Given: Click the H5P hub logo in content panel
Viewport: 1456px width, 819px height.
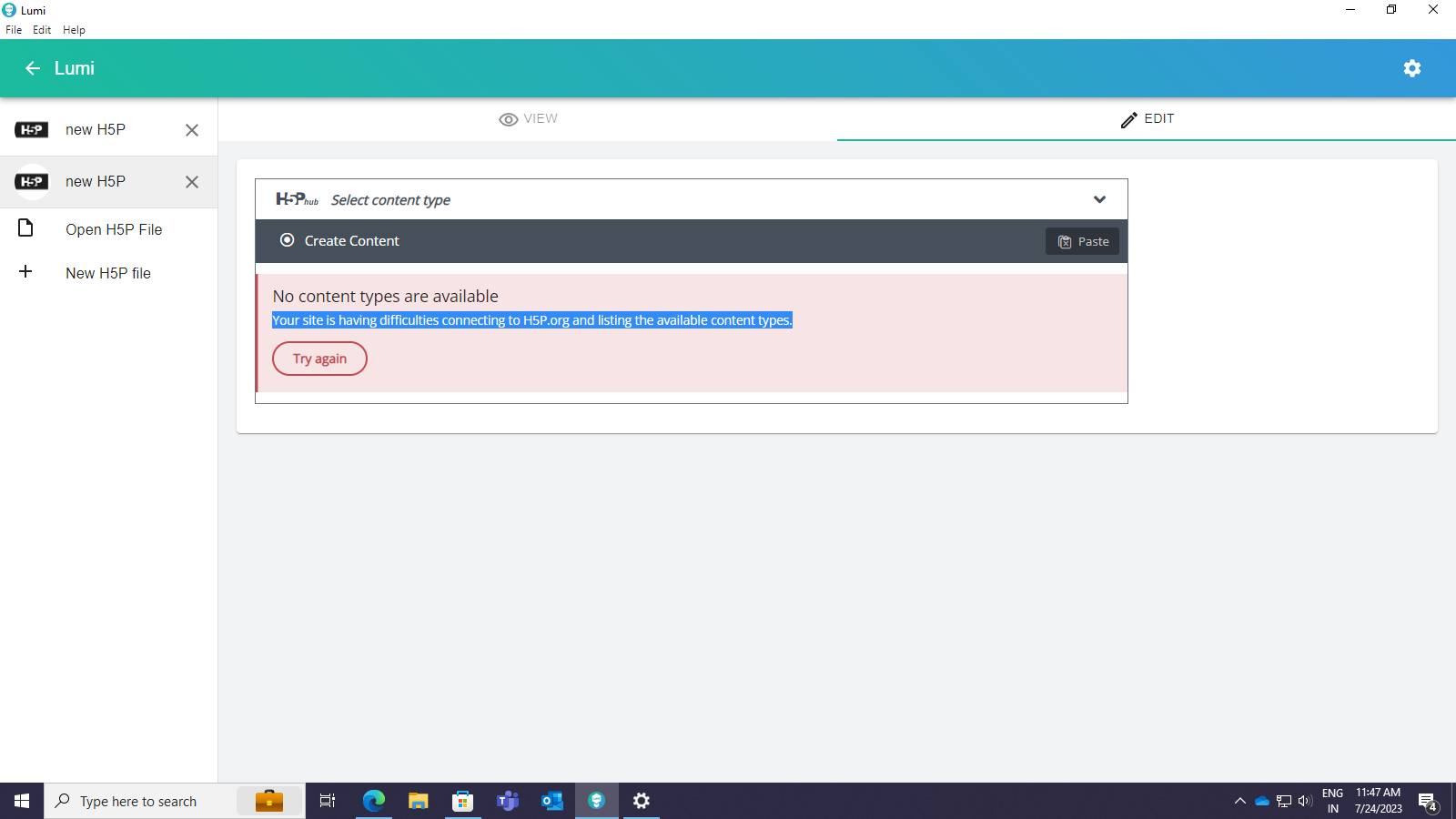Looking at the screenshot, I should [x=296, y=199].
